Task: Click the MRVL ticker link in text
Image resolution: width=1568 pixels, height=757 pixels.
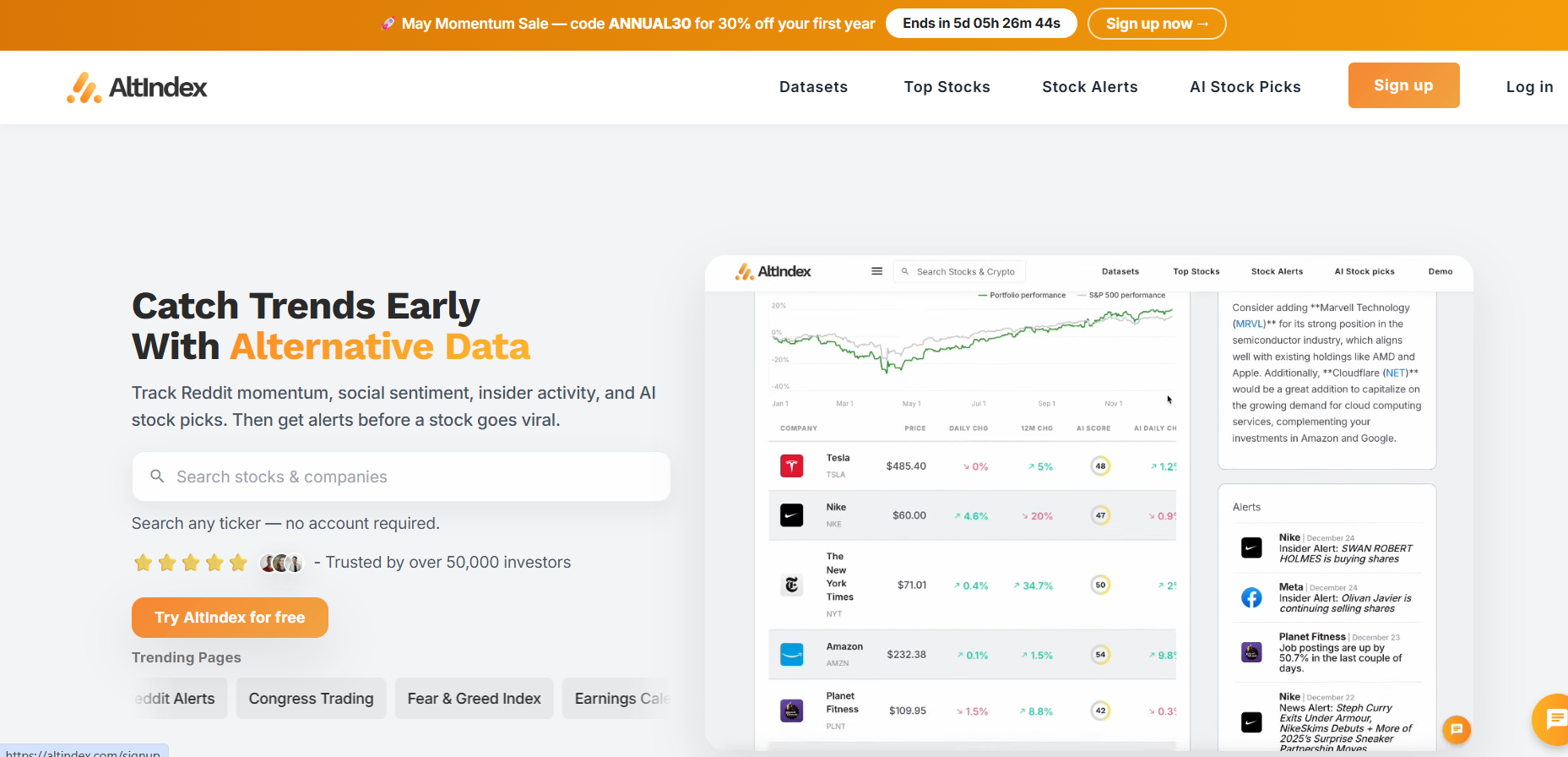Action: (x=1249, y=324)
